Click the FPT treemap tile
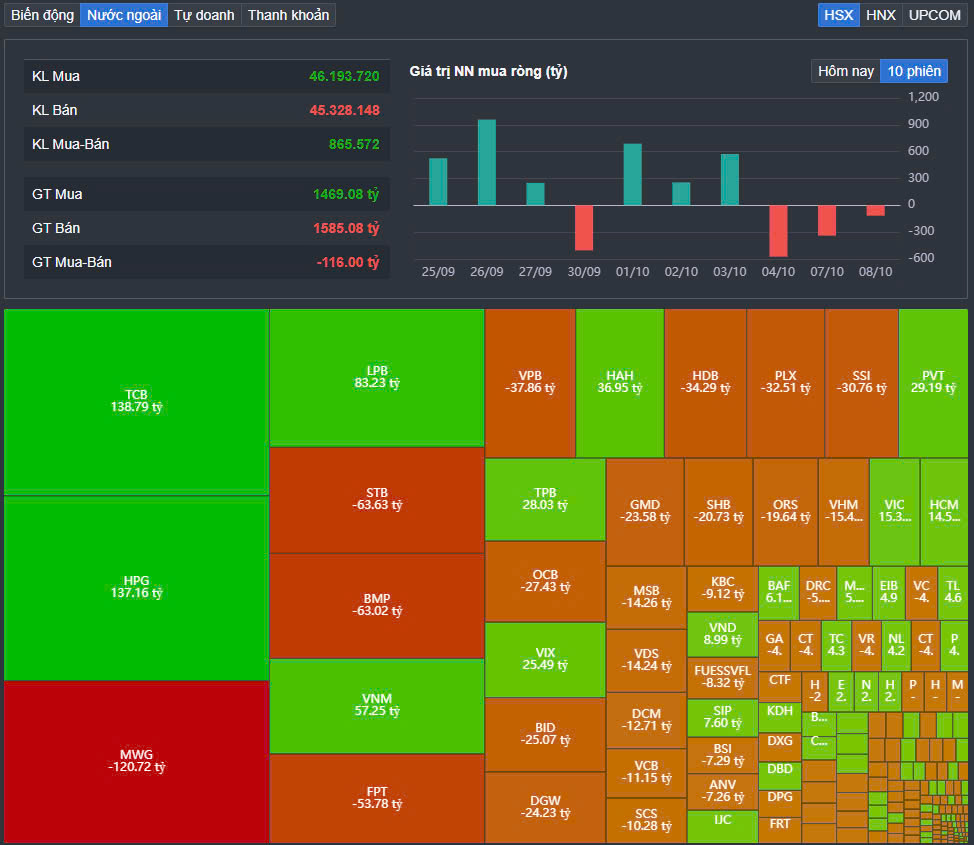This screenshot has height=845, width=974. 376,798
